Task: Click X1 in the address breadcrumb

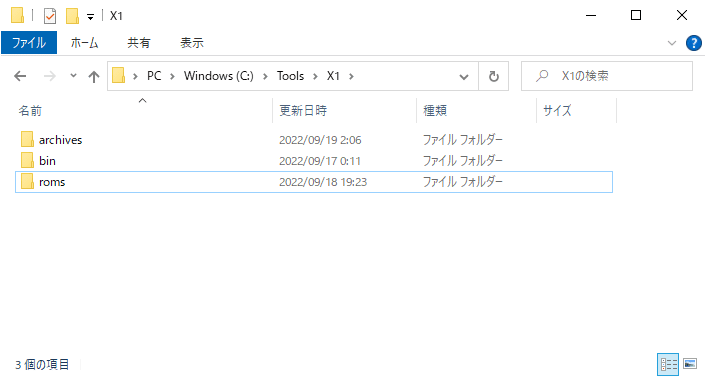Action: (333, 76)
